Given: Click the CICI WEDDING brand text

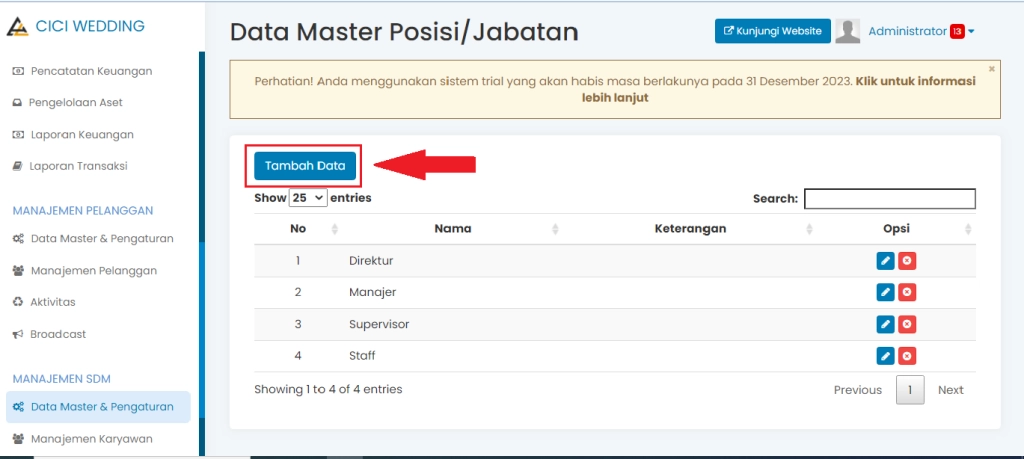Looking at the screenshot, I should (90, 26).
